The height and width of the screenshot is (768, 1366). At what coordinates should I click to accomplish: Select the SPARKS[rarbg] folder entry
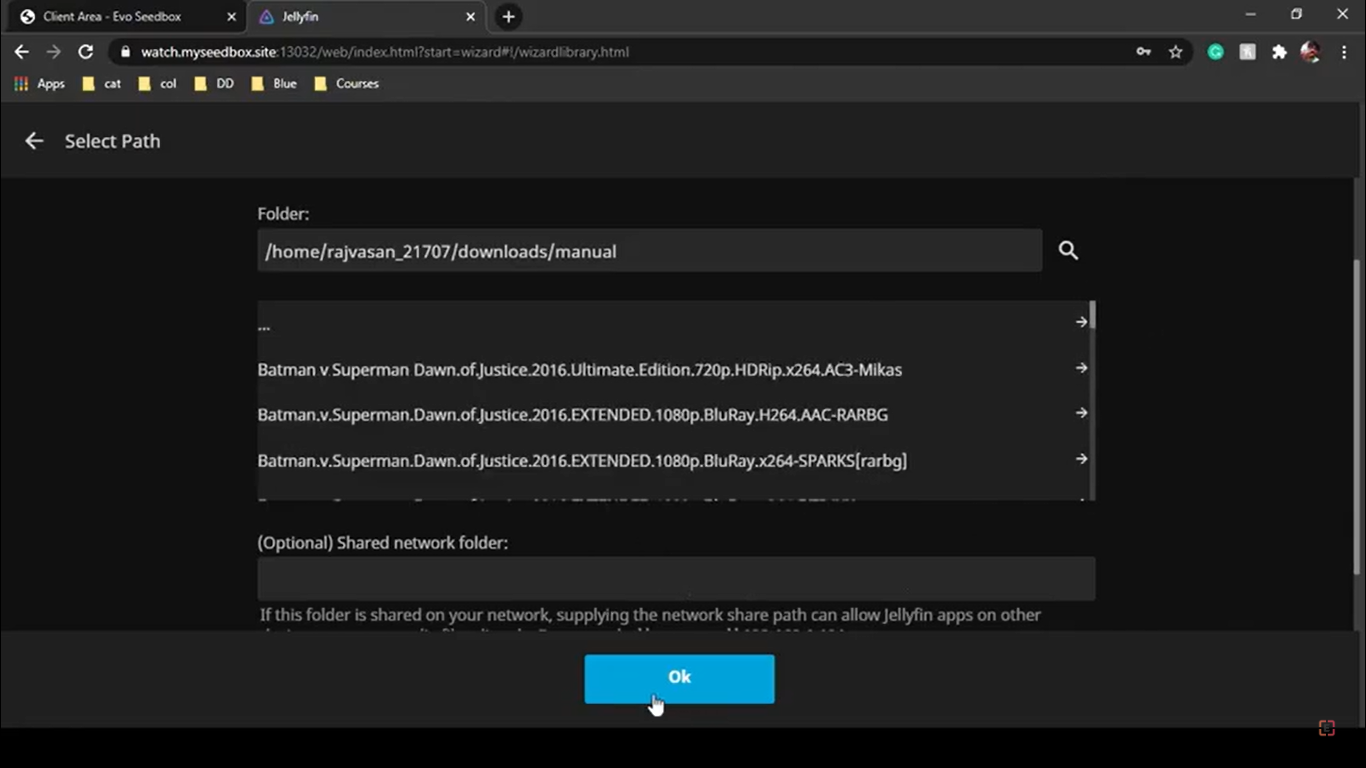click(582, 460)
